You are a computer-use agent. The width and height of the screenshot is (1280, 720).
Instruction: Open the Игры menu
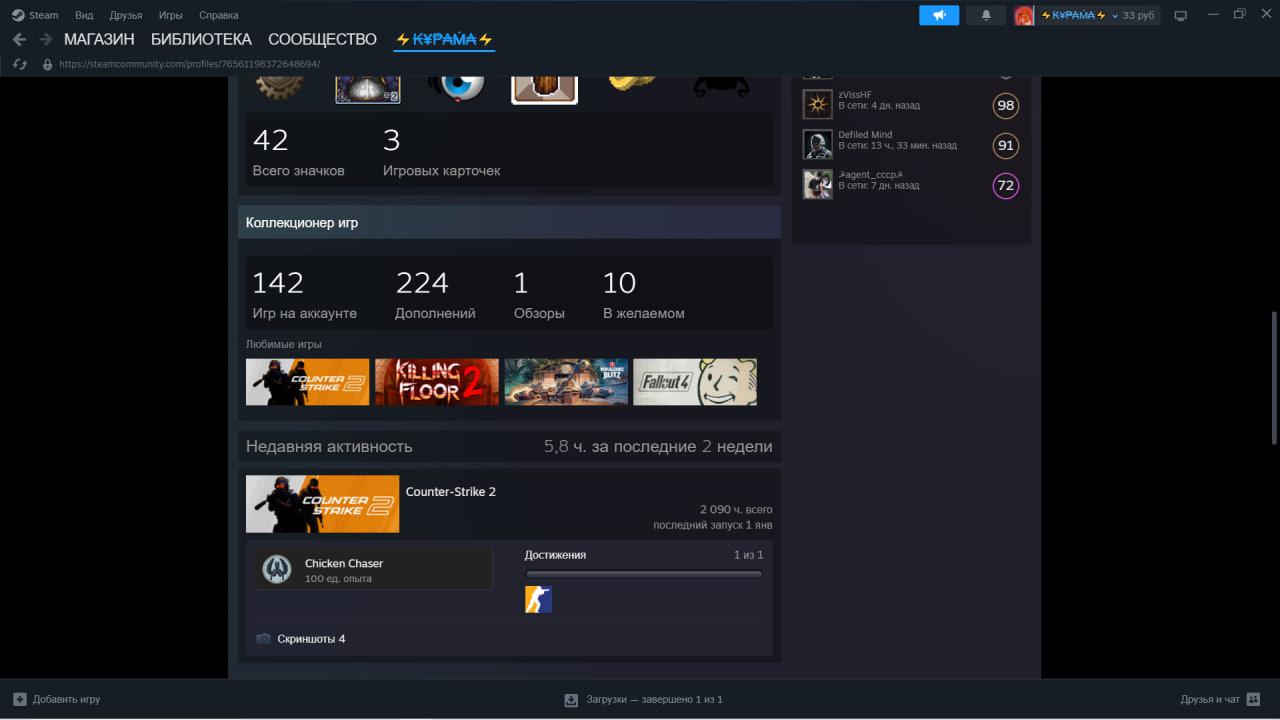[171, 15]
